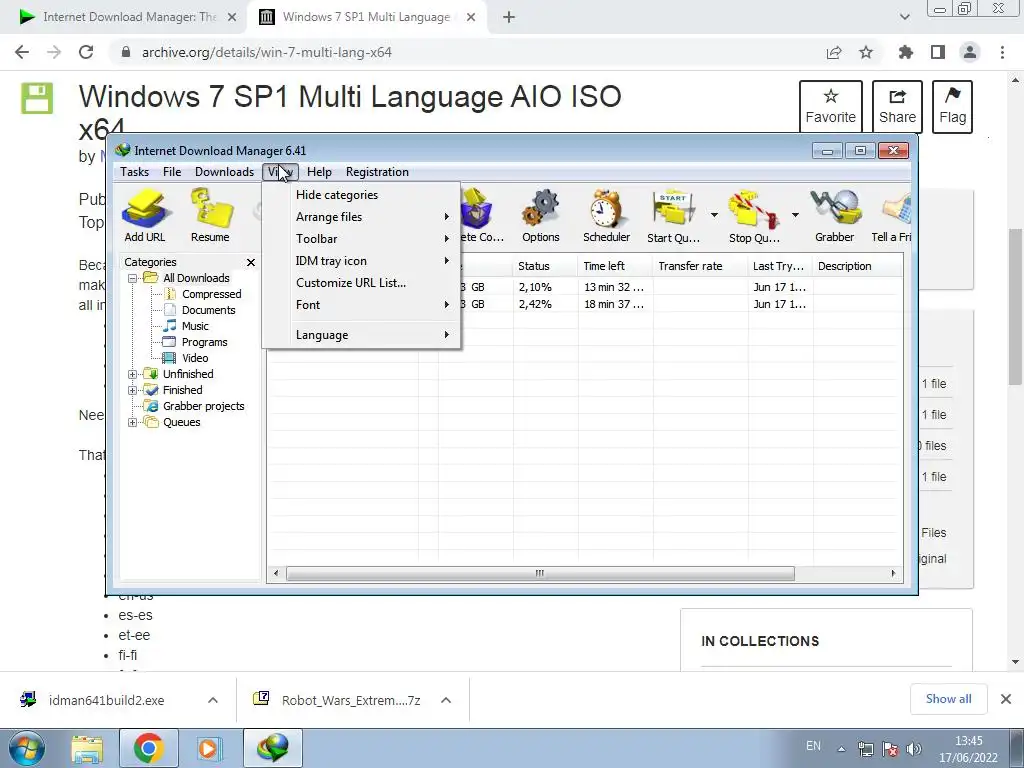
Task: Open Windows Explorer from the taskbar
Action: 88,748
